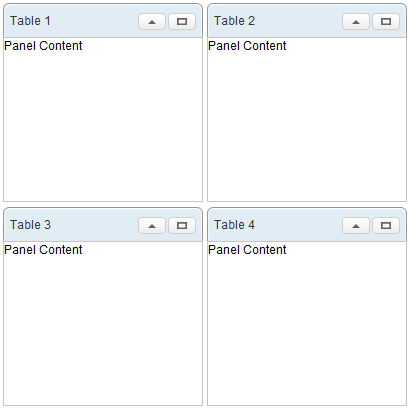
Task: Click Panel Content text in Table 4
Action: 247,250
